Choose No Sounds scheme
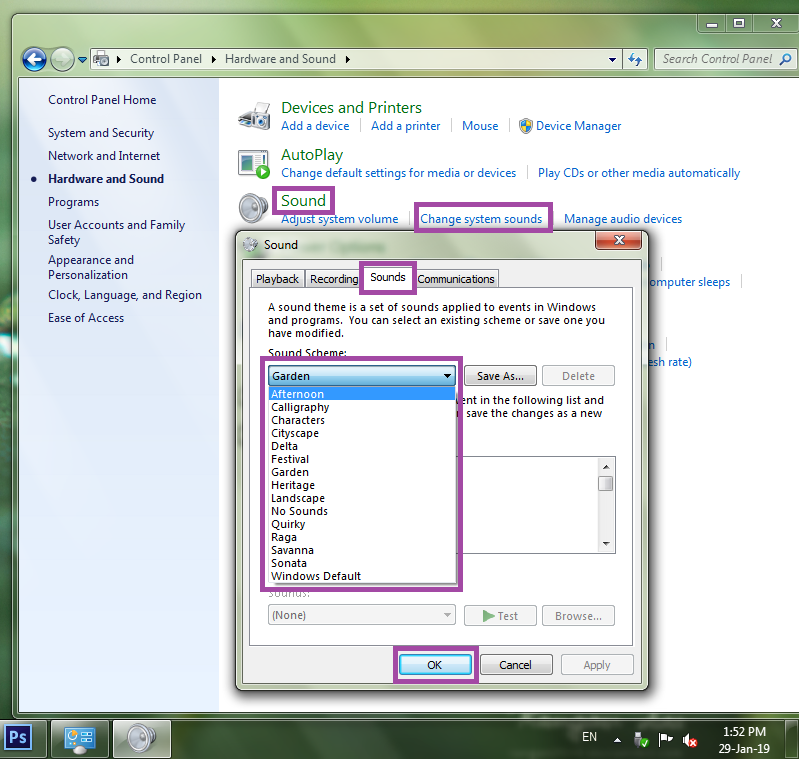 [x=361, y=511]
